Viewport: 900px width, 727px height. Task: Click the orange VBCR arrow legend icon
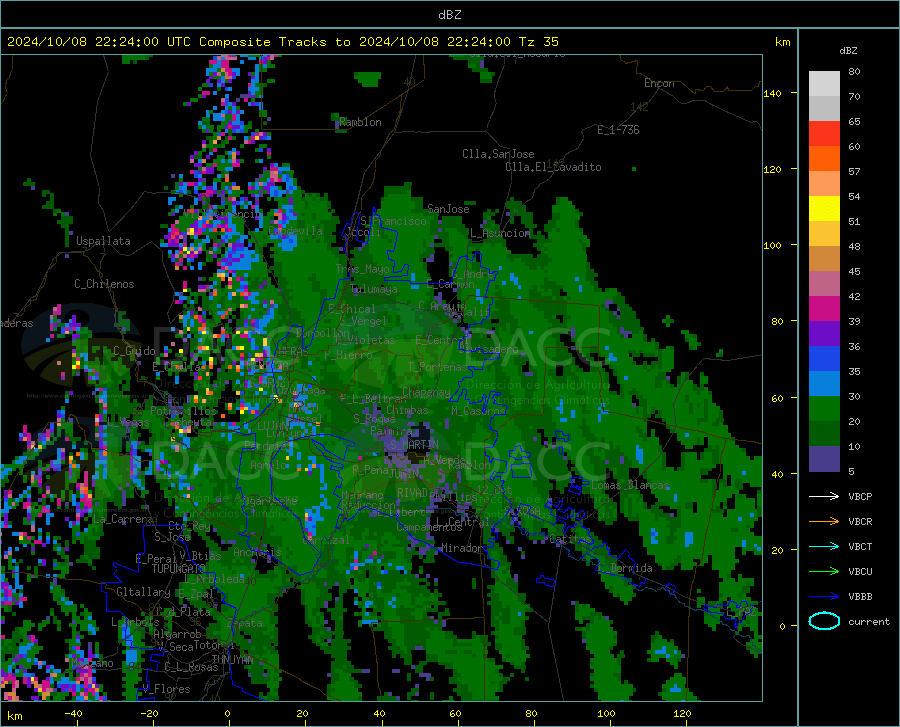click(x=824, y=521)
